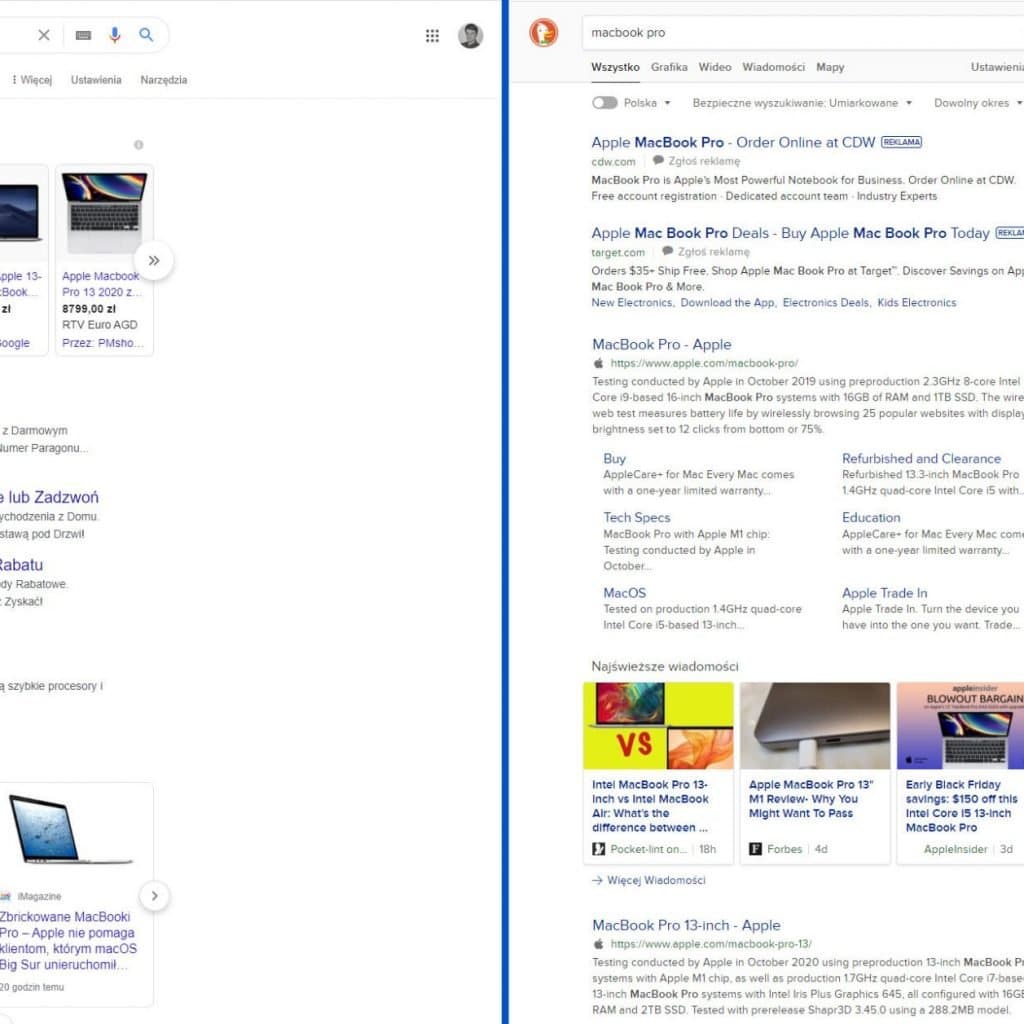Switch to Grafika tab
1024x1024 pixels.
coord(669,67)
